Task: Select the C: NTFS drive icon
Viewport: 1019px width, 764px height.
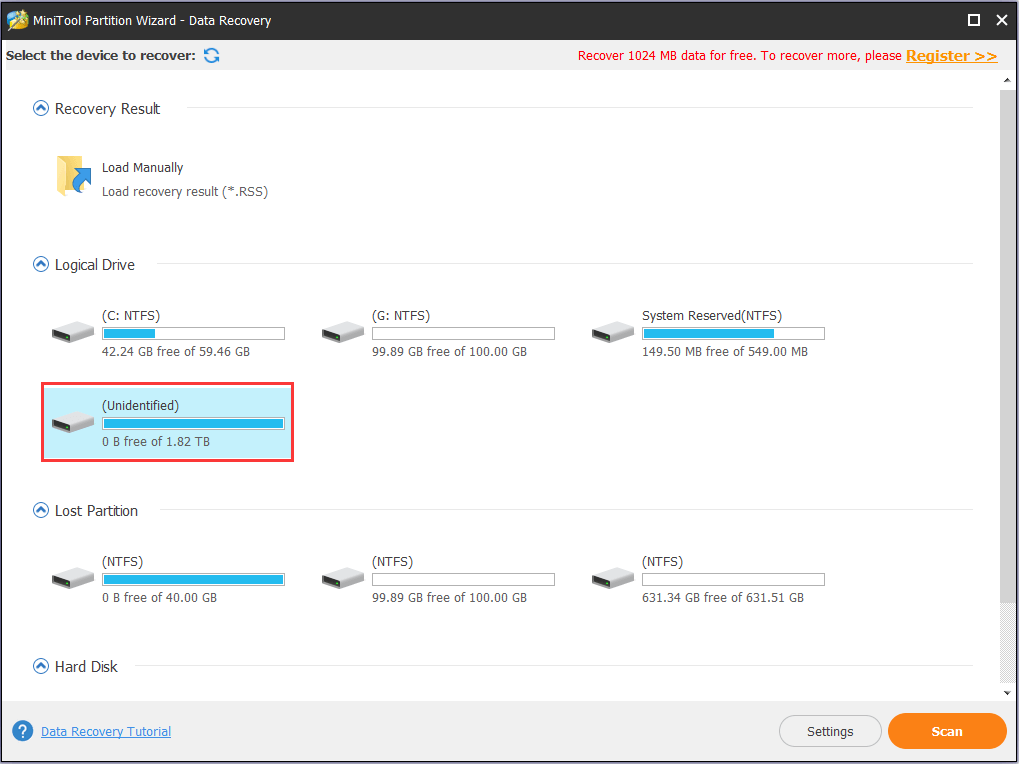Action: 73,332
